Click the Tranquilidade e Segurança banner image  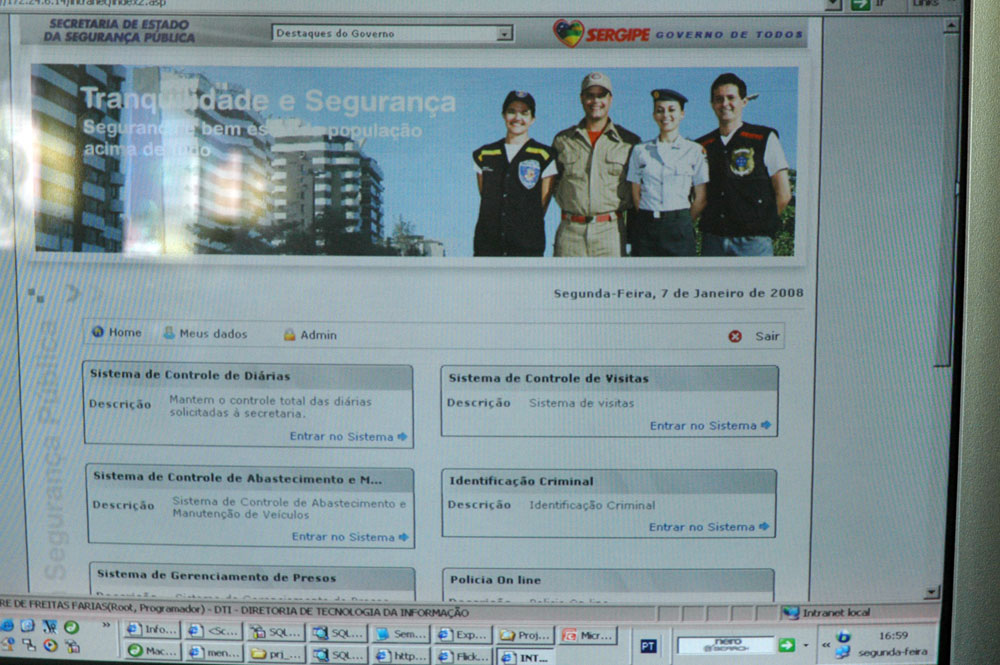pos(415,160)
